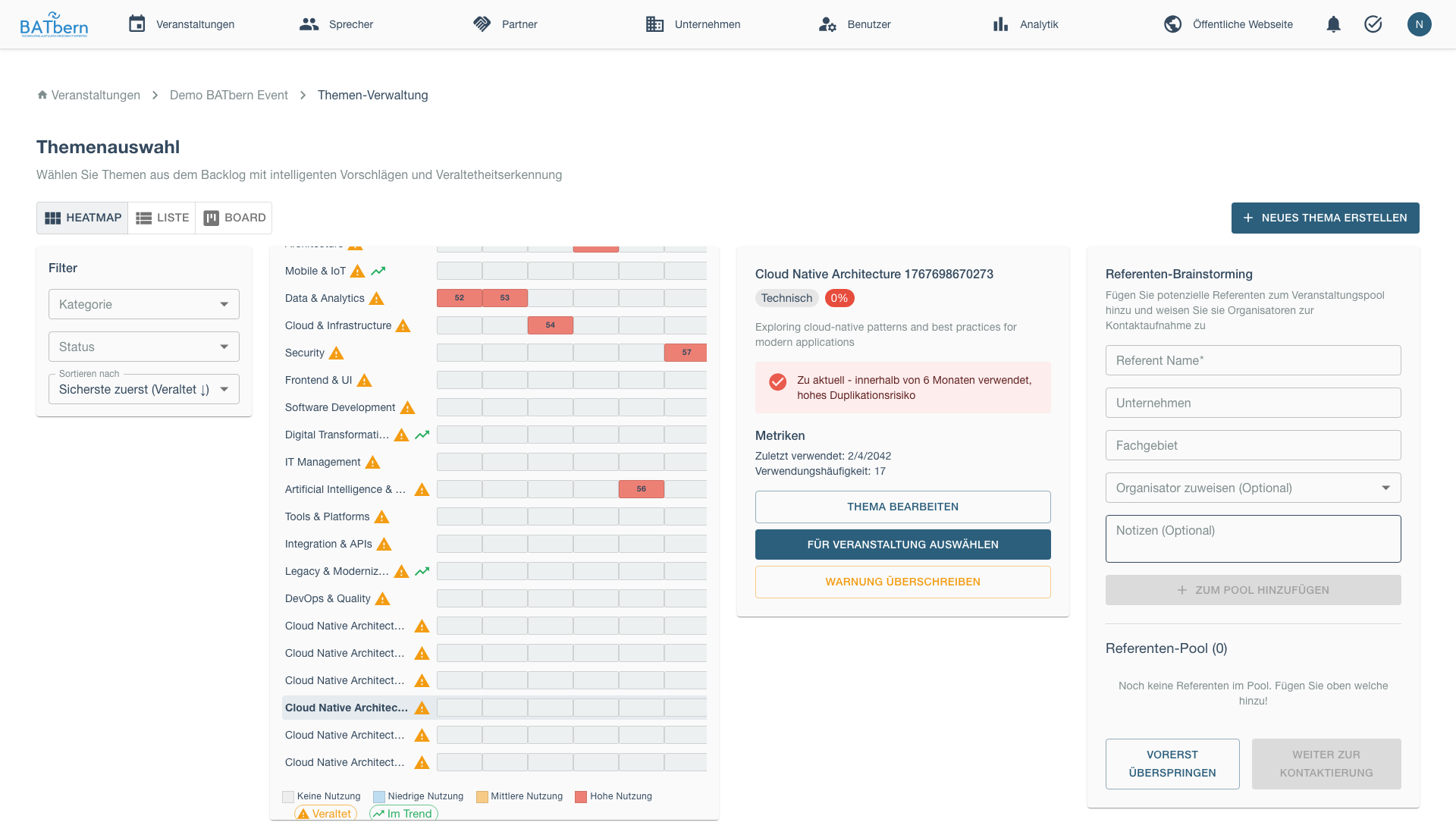The height and width of the screenshot is (838, 1456).
Task: Click WARNUNG ÜBERSCHREIBEN button
Action: click(902, 582)
